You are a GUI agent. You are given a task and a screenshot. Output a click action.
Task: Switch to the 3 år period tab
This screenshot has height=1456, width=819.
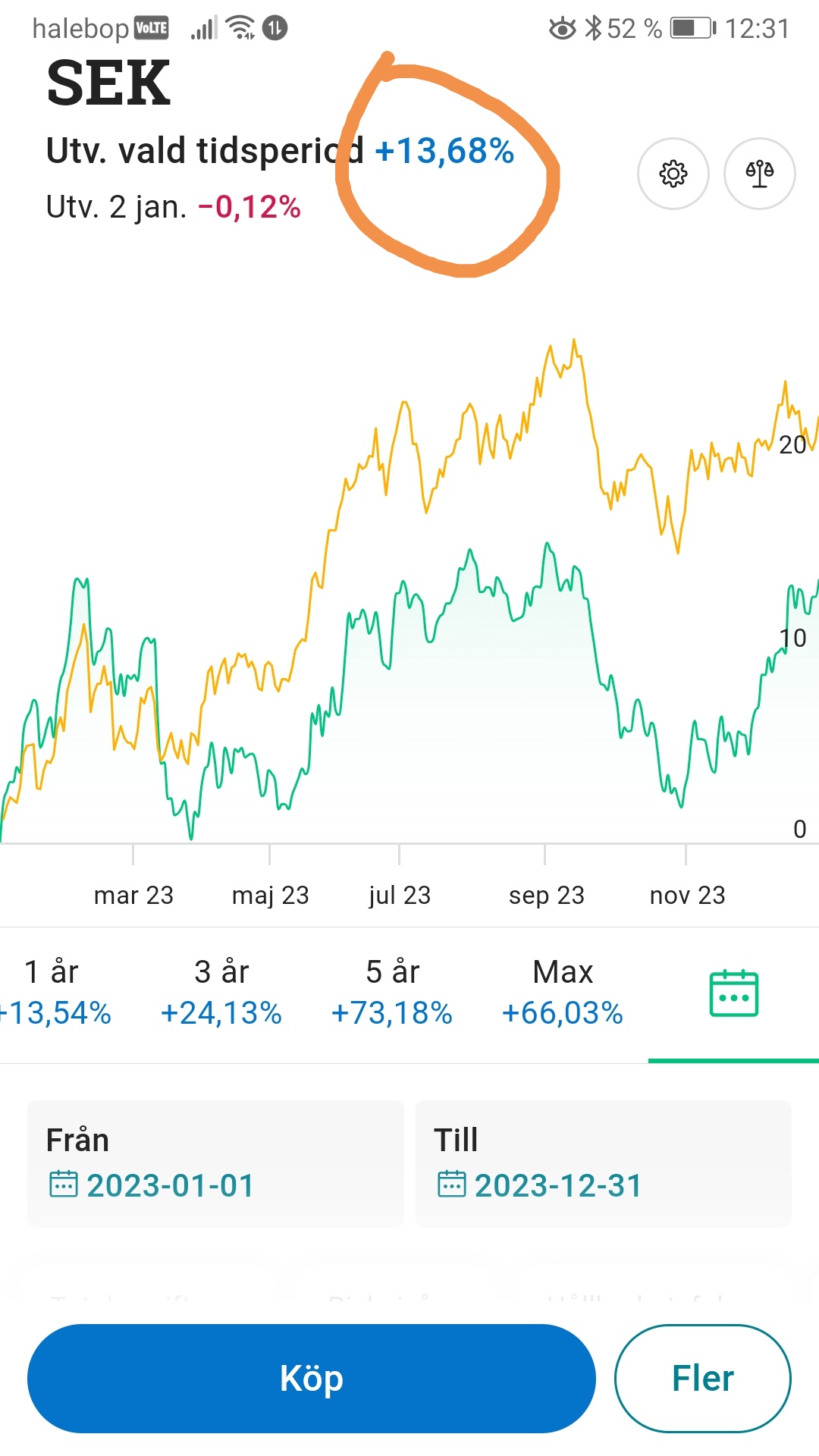221,992
